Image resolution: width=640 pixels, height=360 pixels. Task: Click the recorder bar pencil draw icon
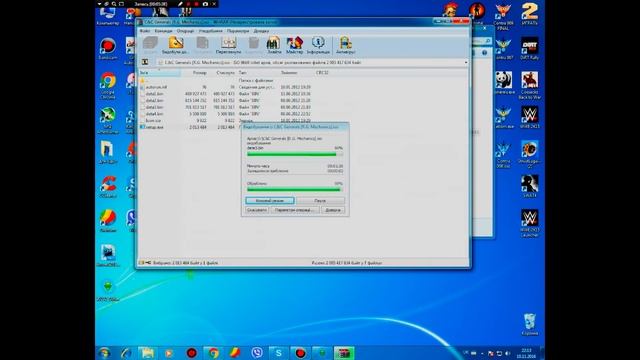click(180, 4)
